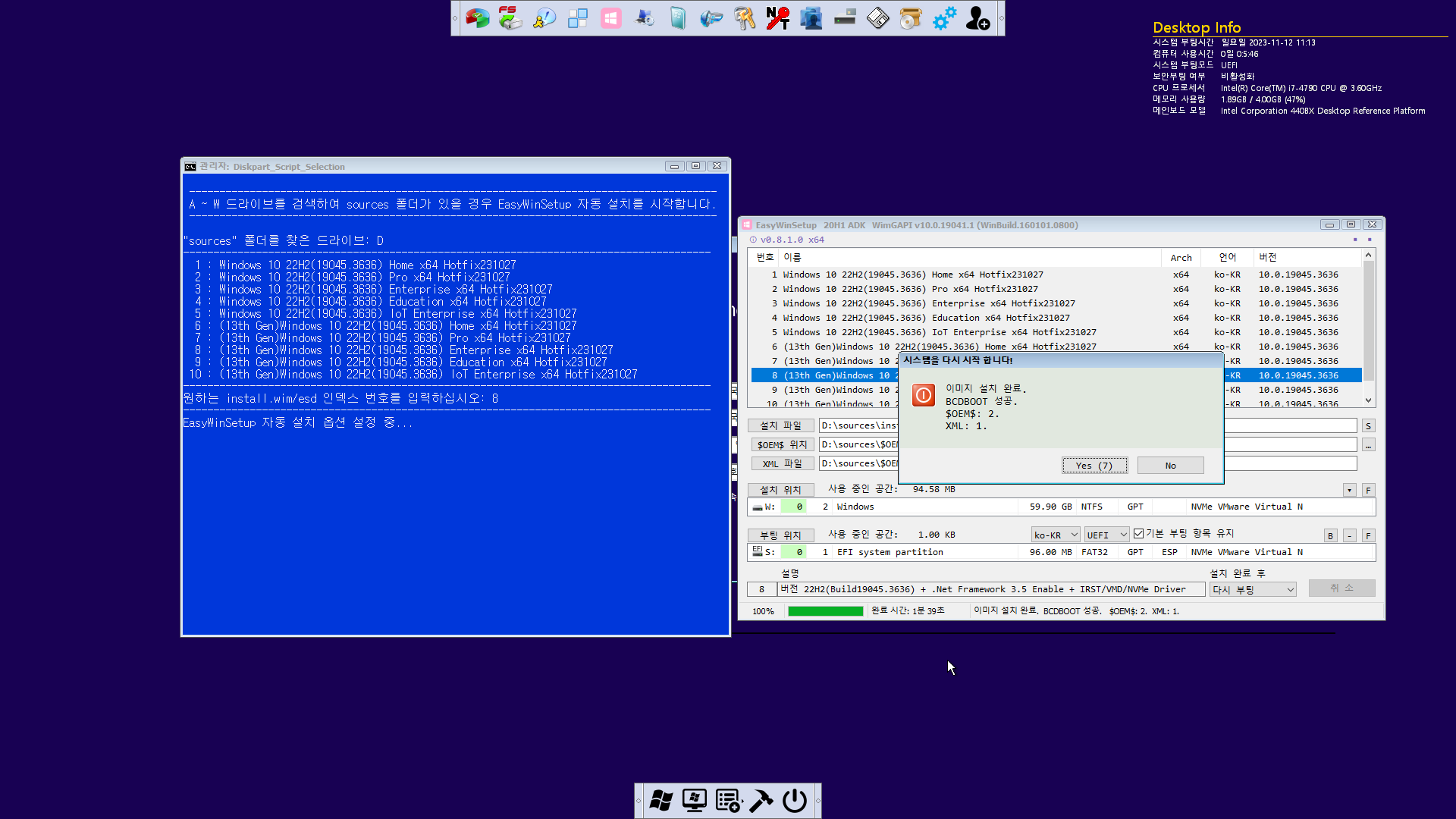Click the info circle icon beside v0.8.1.0
The width and height of the screenshot is (1456, 819).
(754, 240)
